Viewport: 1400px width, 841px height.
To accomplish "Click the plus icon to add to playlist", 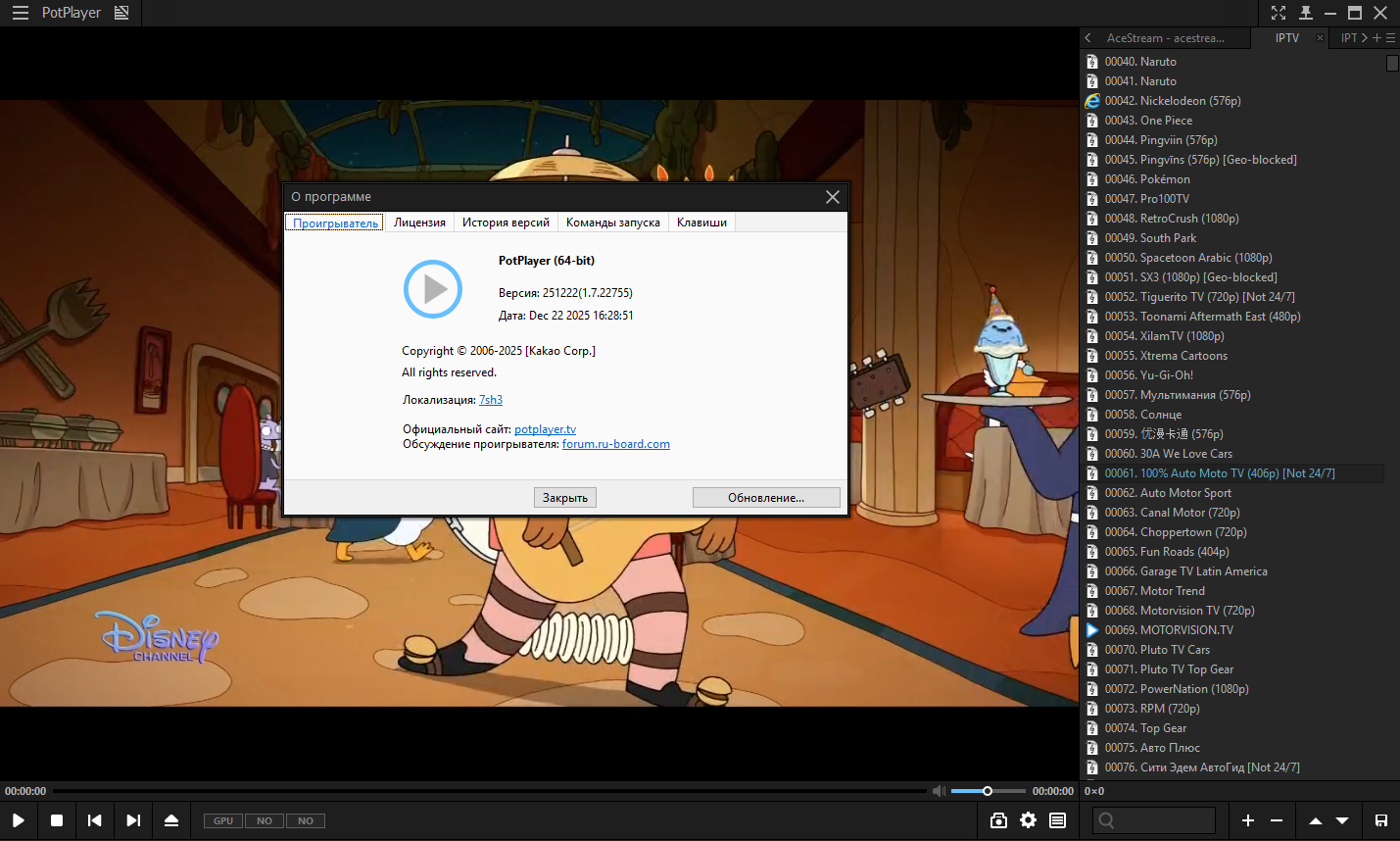I will pyautogui.click(x=1248, y=820).
